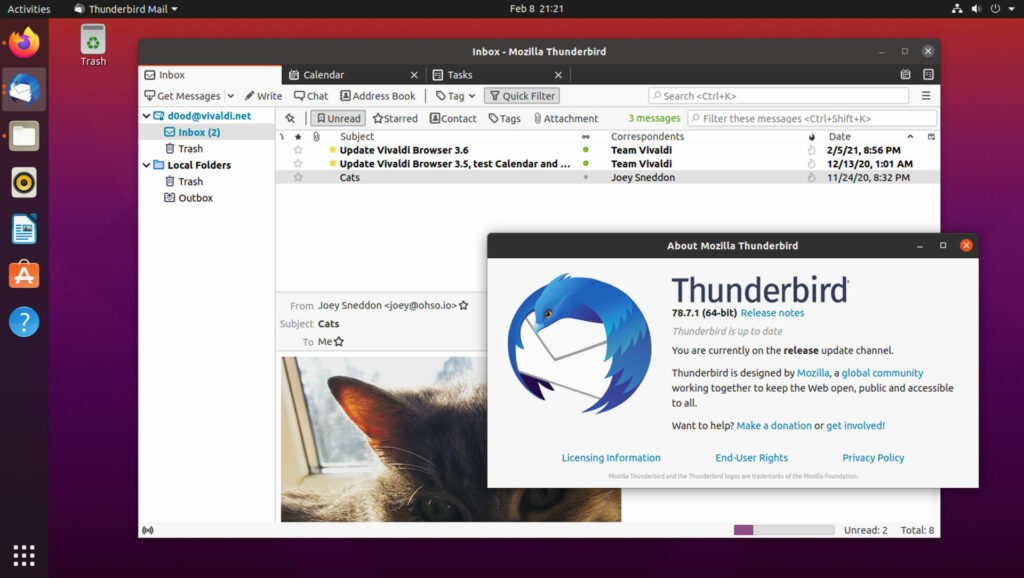Image resolution: width=1024 pixels, height=578 pixels.
Task: Sort by the junk status column header
Action: 812,136
